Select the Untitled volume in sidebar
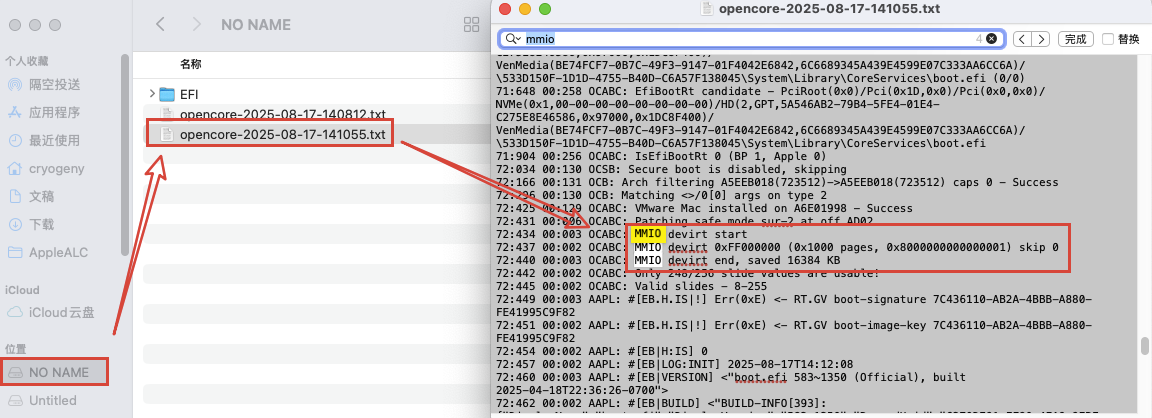This screenshot has width=1152, height=418. click(x=44, y=400)
